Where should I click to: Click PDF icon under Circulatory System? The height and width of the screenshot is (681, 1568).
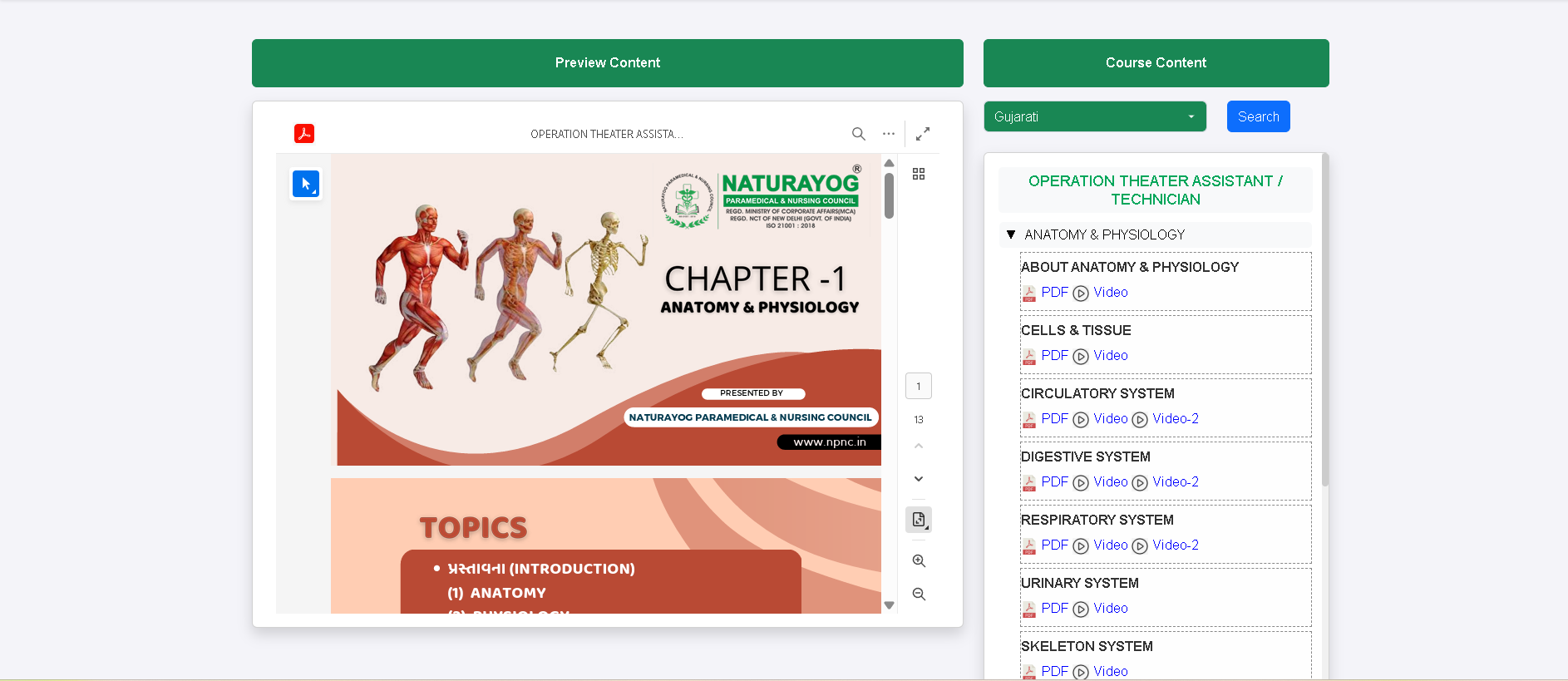[1029, 419]
